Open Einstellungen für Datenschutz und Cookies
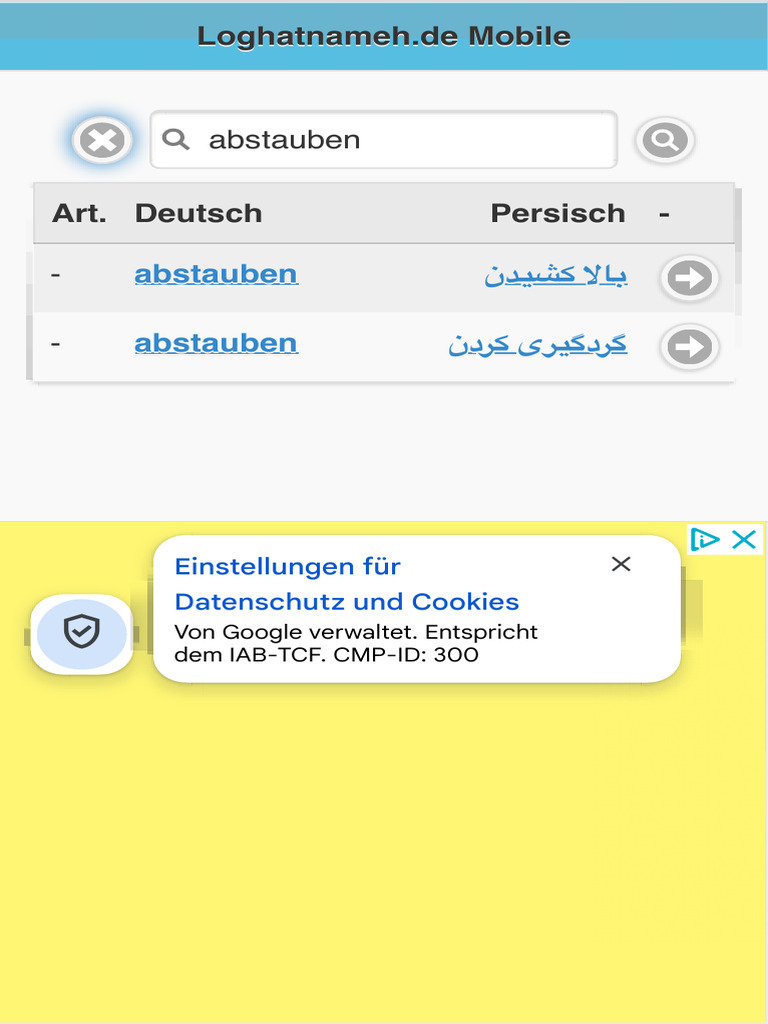 (x=346, y=584)
